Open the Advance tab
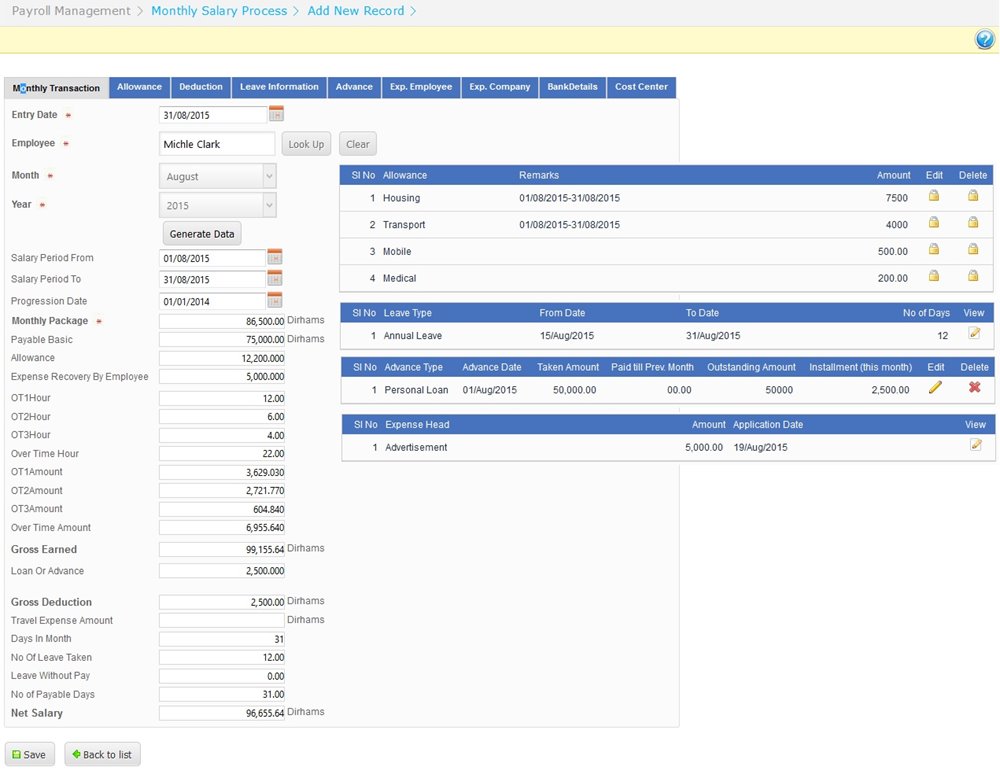 click(354, 87)
